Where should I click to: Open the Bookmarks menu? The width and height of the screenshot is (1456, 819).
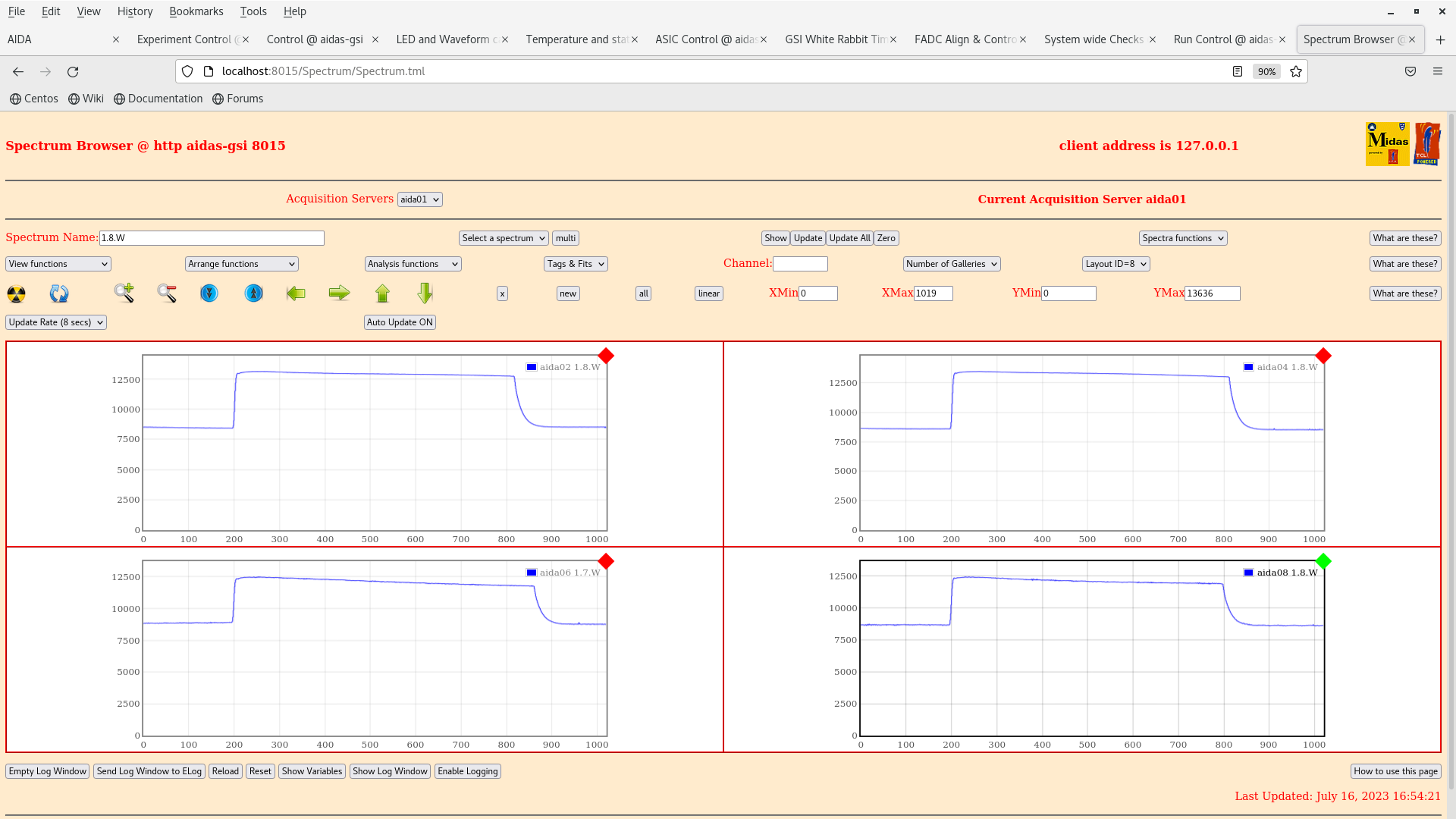[x=196, y=11]
